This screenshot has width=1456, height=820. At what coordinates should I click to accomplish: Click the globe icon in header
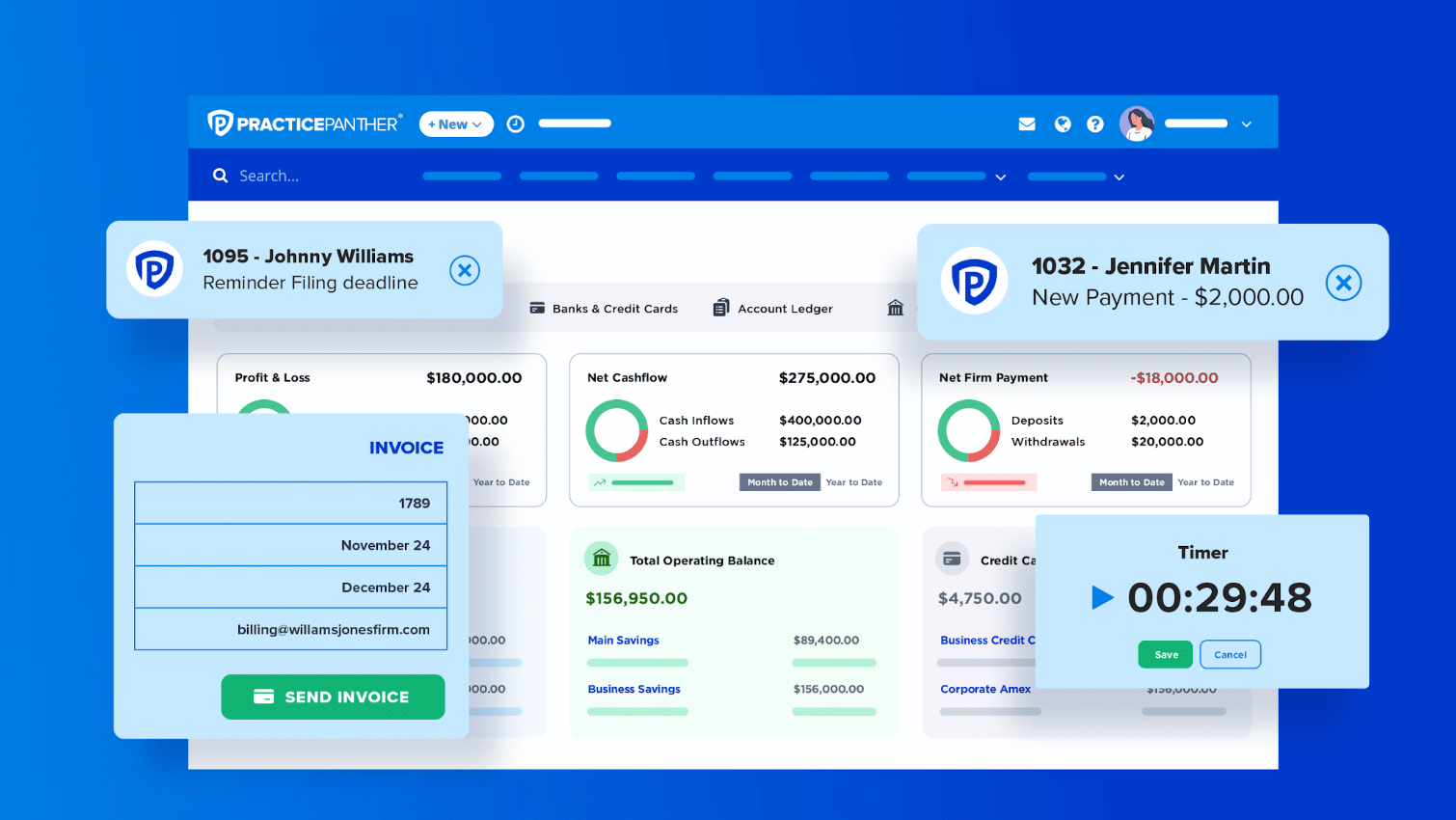(1063, 123)
